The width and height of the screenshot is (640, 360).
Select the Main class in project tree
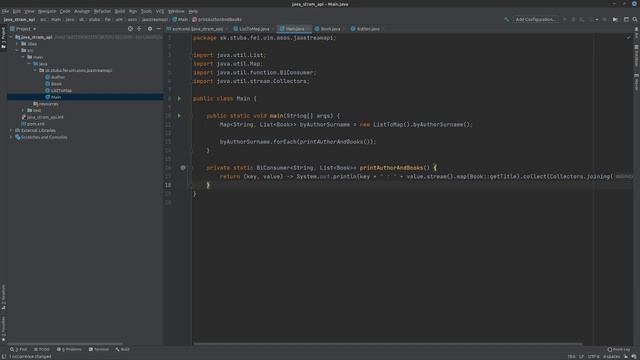(x=53, y=97)
